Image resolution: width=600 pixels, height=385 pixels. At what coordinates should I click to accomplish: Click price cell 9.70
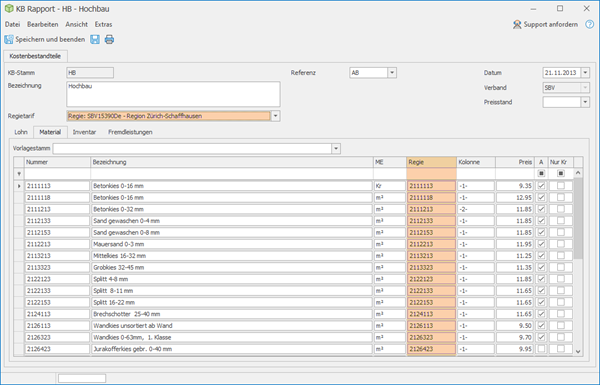(515, 337)
